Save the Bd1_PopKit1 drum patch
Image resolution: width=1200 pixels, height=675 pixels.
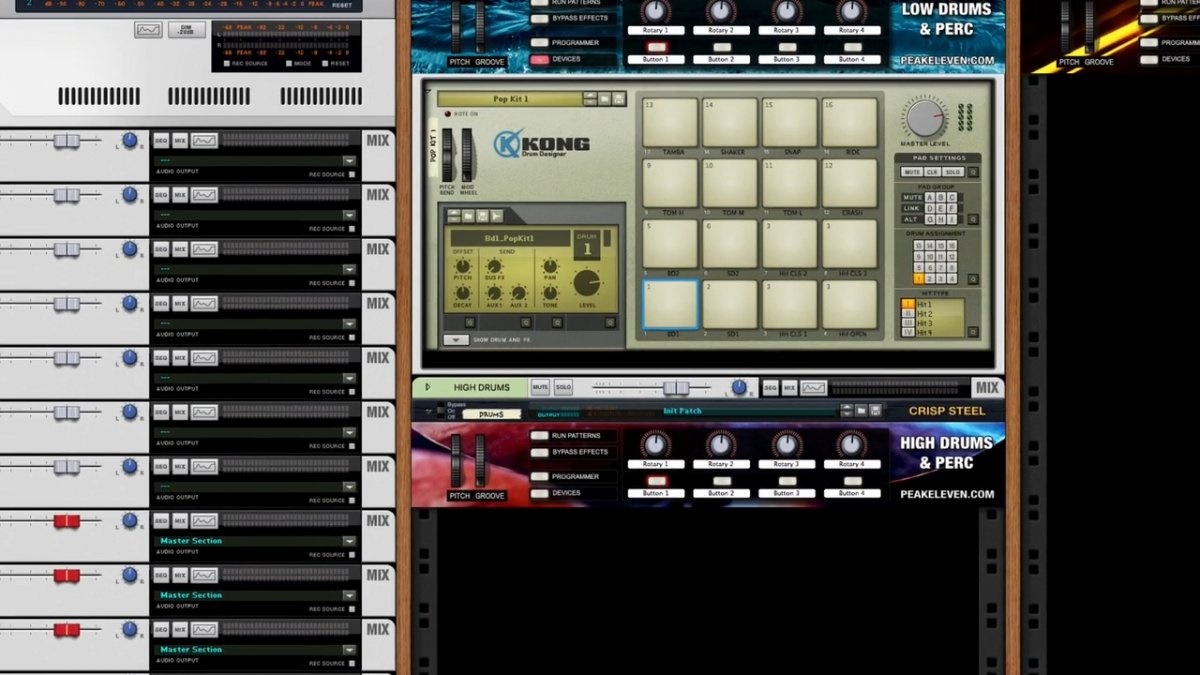point(482,215)
